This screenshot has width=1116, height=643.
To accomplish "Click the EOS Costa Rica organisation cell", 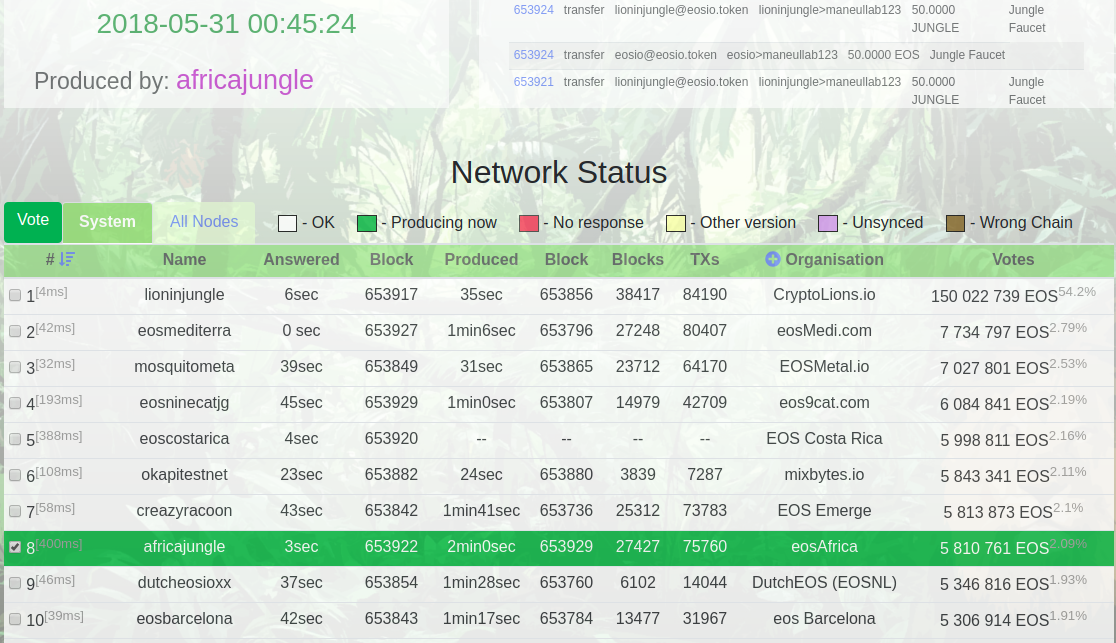I will 824,439.
